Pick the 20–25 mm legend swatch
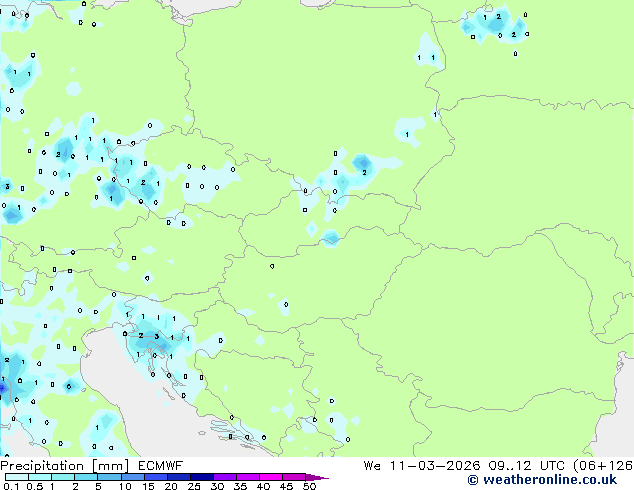Image resolution: width=634 pixels, height=490 pixels. (x=178, y=477)
